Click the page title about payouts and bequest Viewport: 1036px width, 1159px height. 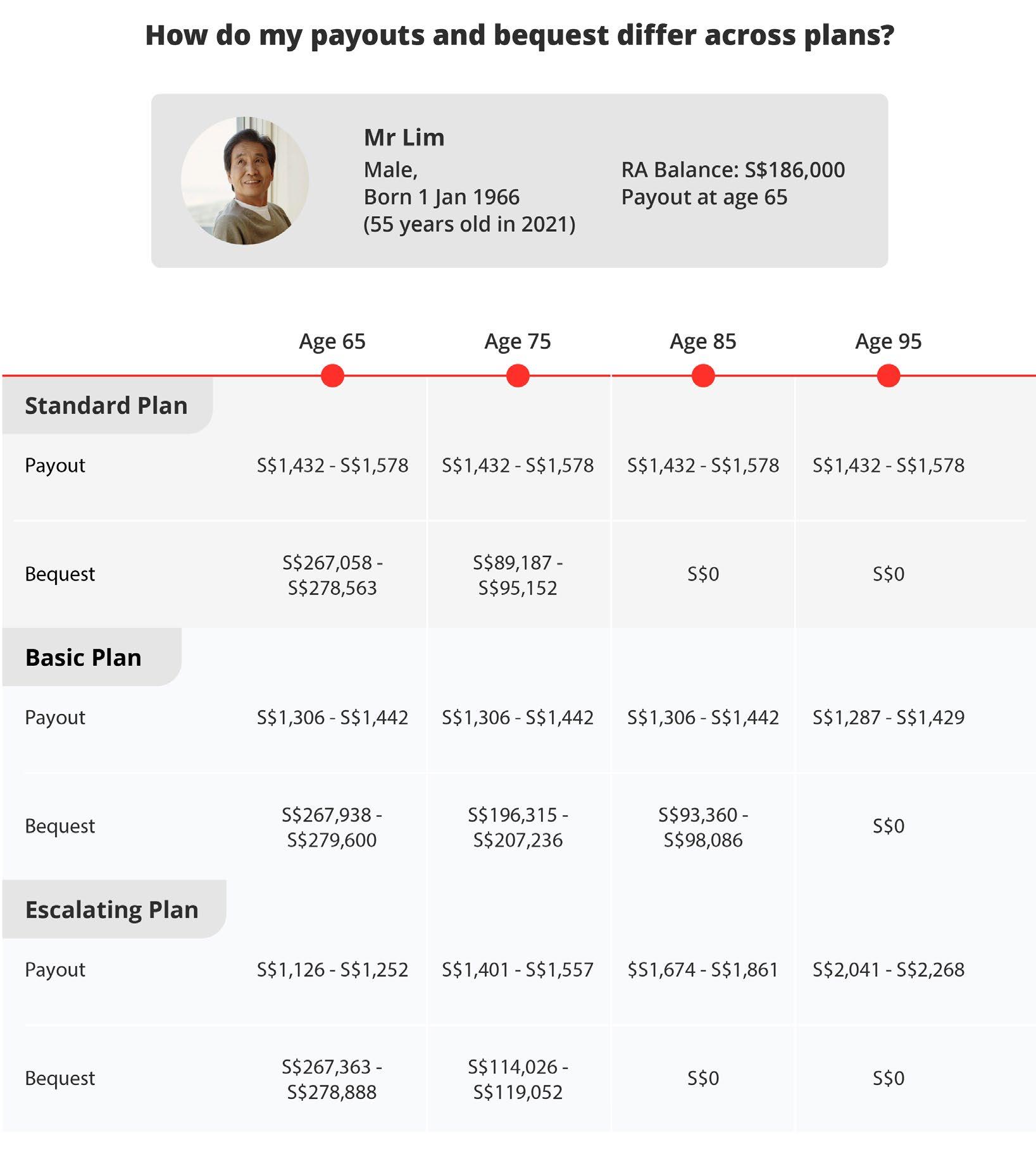pyautogui.click(x=519, y=35)
